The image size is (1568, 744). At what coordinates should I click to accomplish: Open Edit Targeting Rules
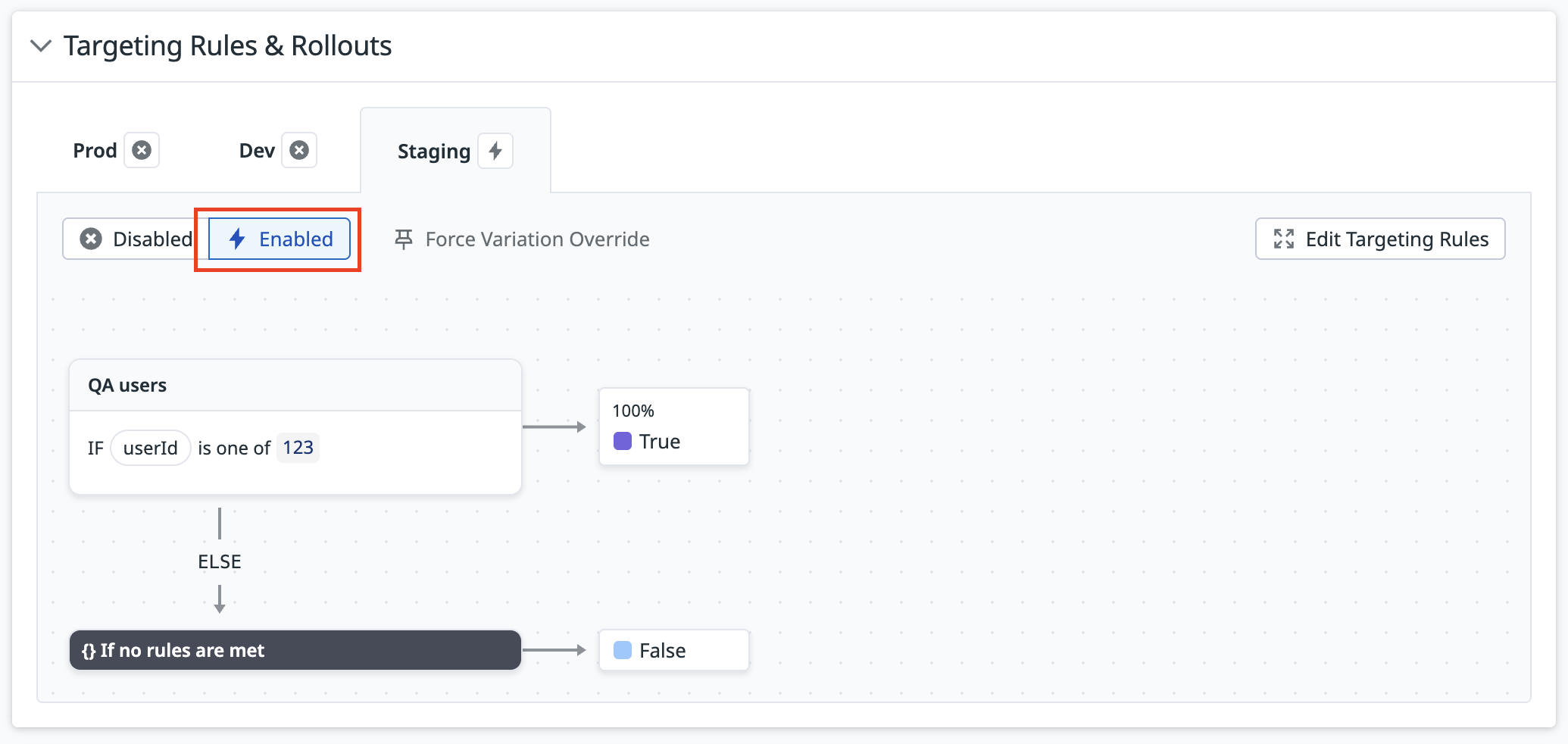pyautogui.click(x=1380, y=239)
